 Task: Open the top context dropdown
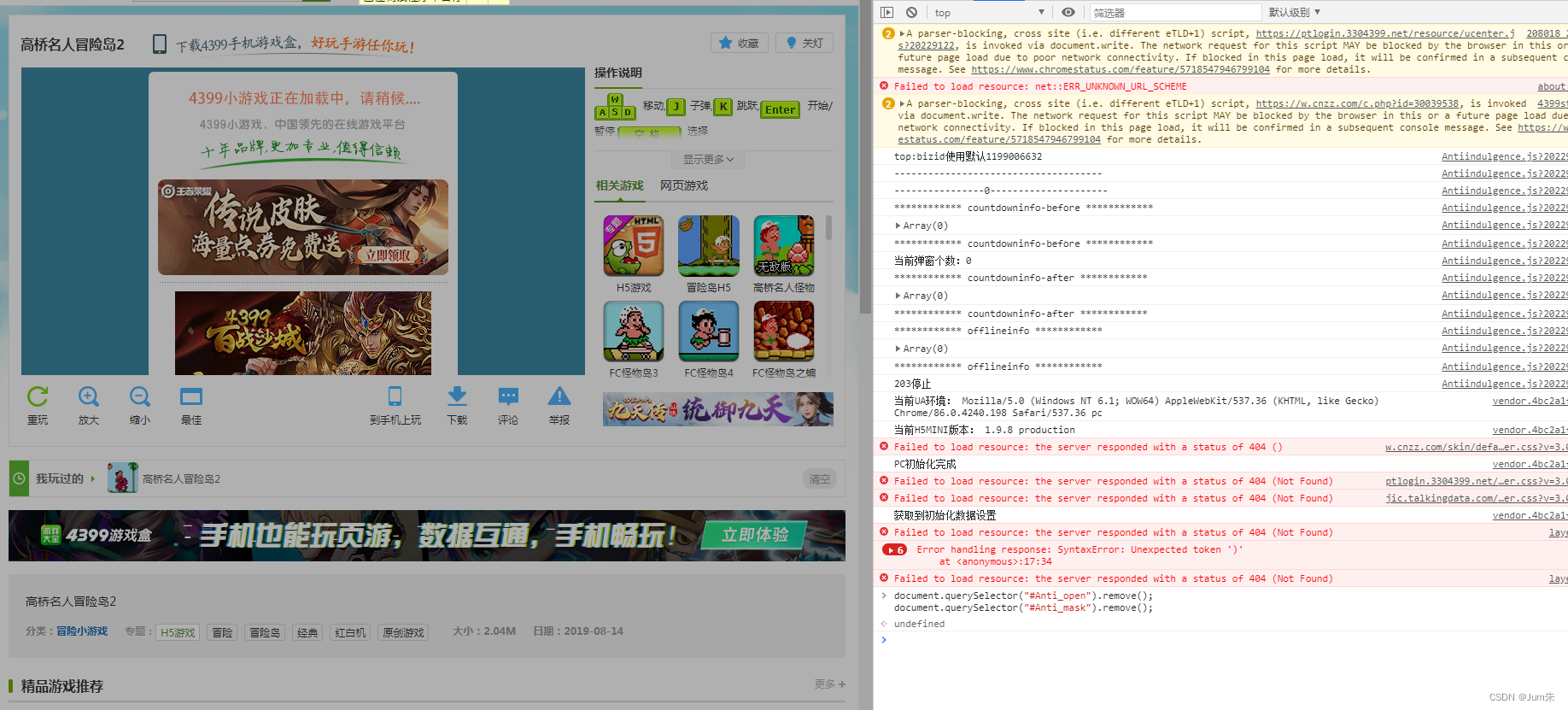point(989,12)
